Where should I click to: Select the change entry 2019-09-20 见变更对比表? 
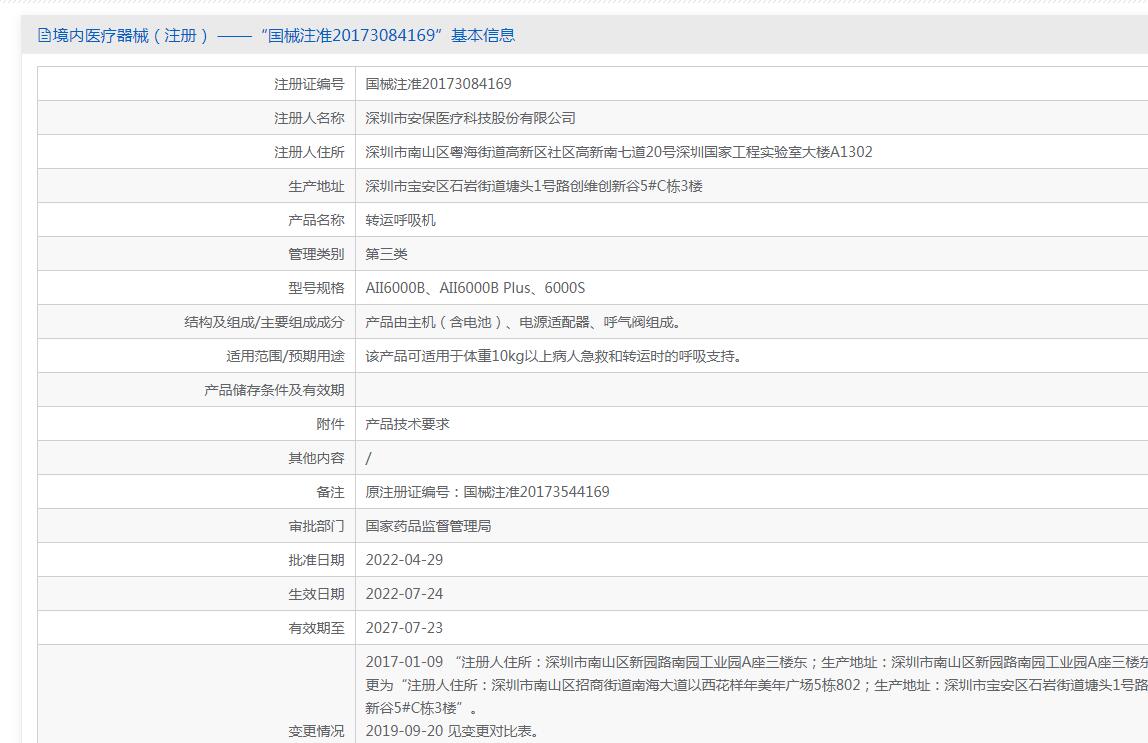click(452, 731)
